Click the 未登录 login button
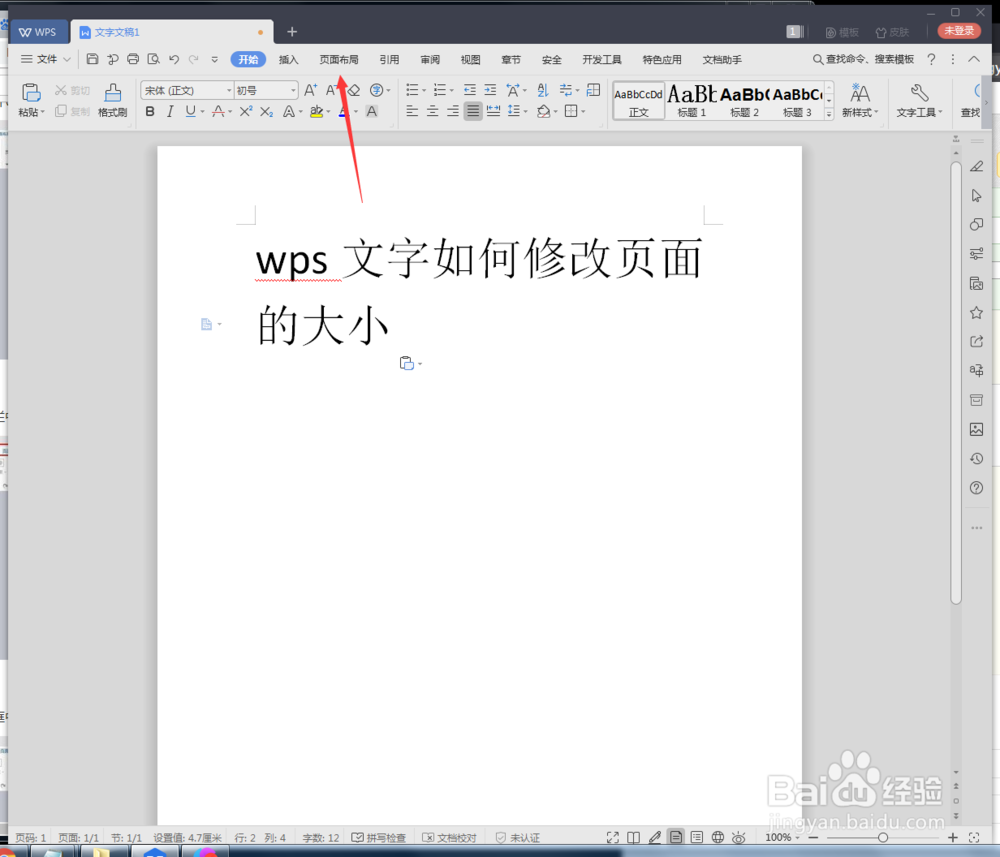The width and height of the screenshot is (1000, 857). point(959,31)
